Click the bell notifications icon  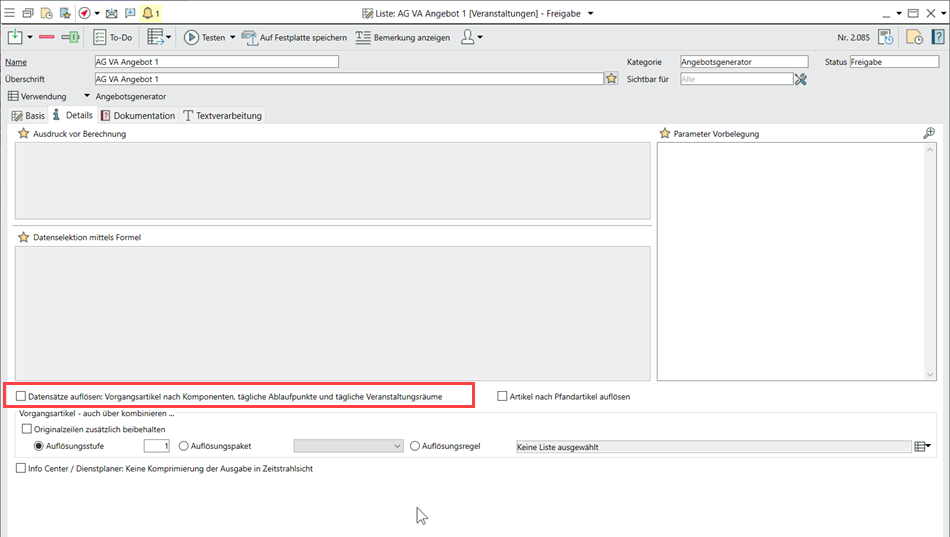click(x=148, y=13)
